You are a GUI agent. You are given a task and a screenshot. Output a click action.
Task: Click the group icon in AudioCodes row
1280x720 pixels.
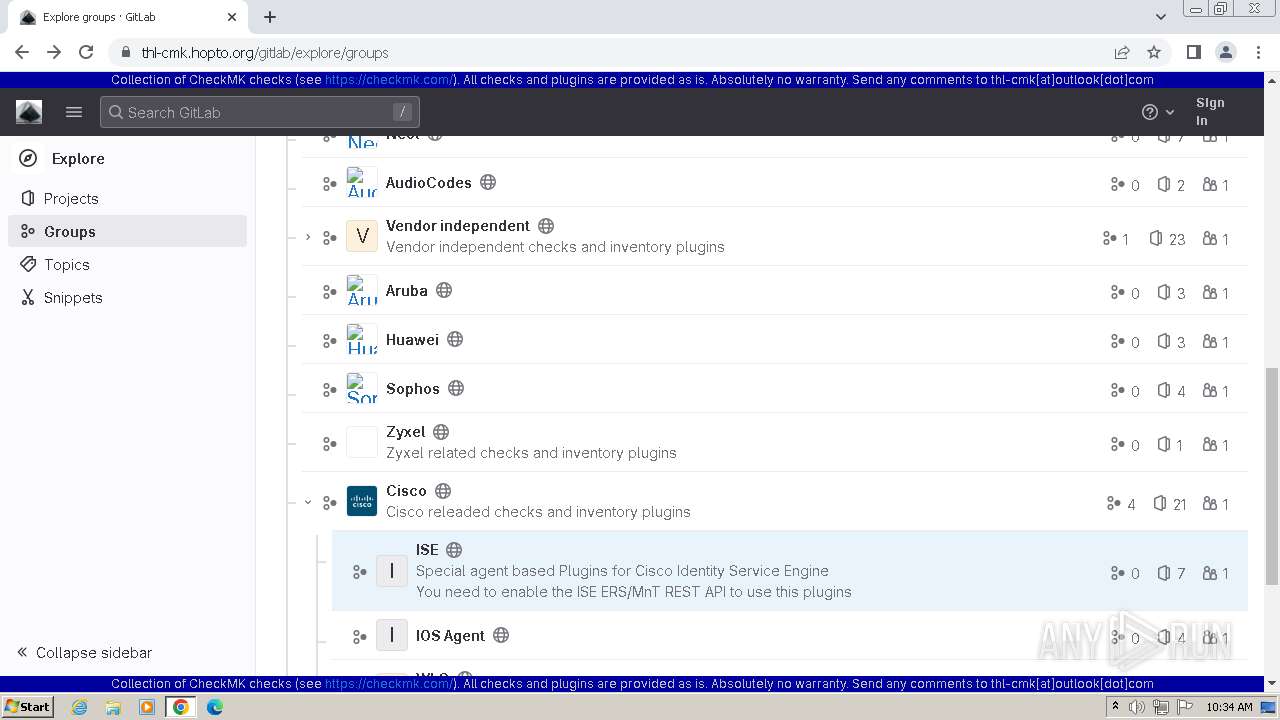[329, 184]
